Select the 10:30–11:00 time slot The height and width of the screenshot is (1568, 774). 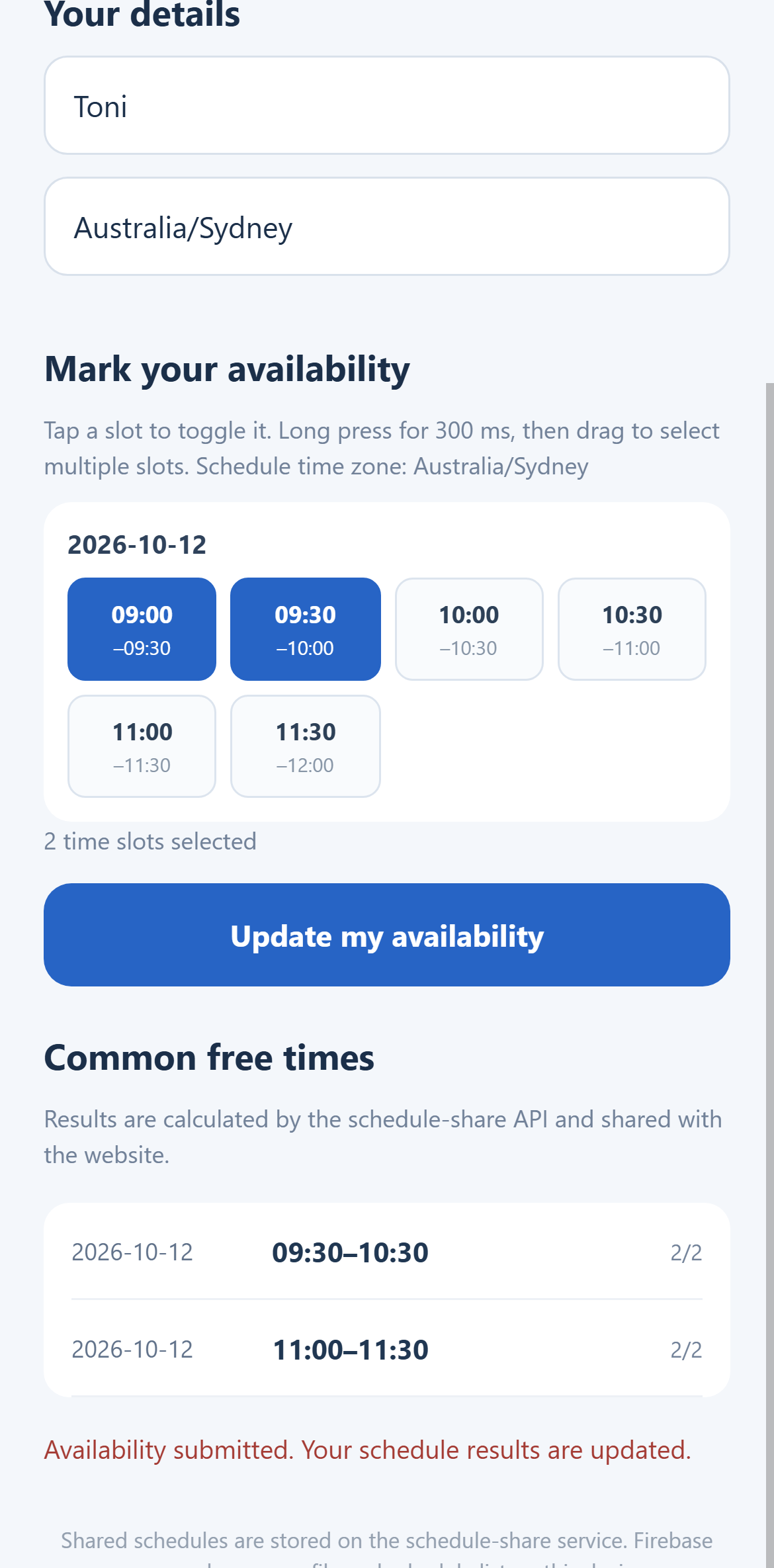click(632, 629)
